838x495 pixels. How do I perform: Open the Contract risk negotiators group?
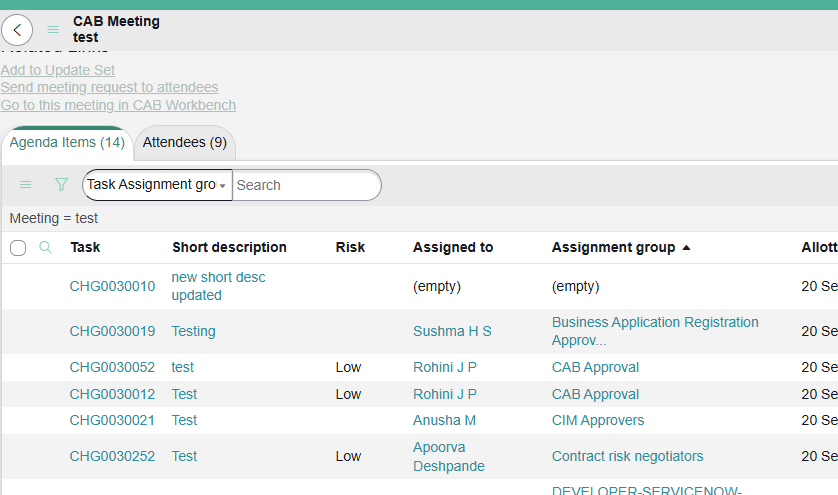pyautogui.click(x=627, y=457)
